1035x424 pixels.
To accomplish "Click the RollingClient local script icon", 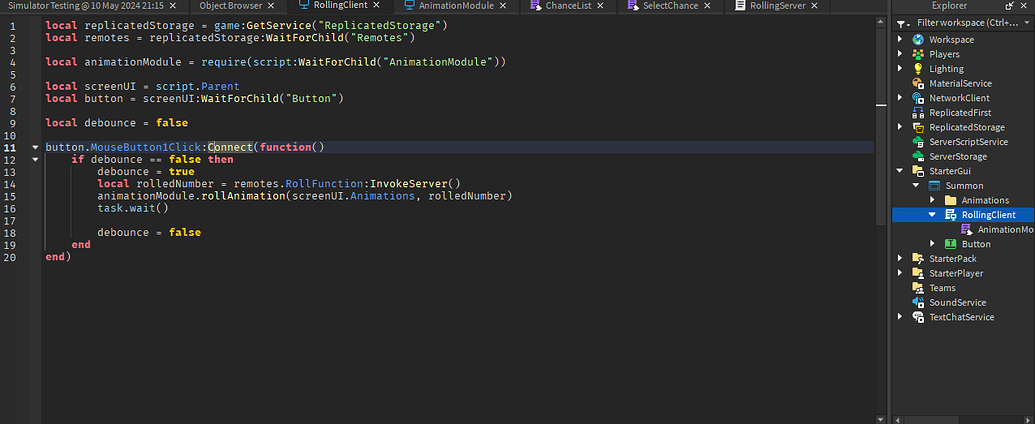I will point(951,215).
